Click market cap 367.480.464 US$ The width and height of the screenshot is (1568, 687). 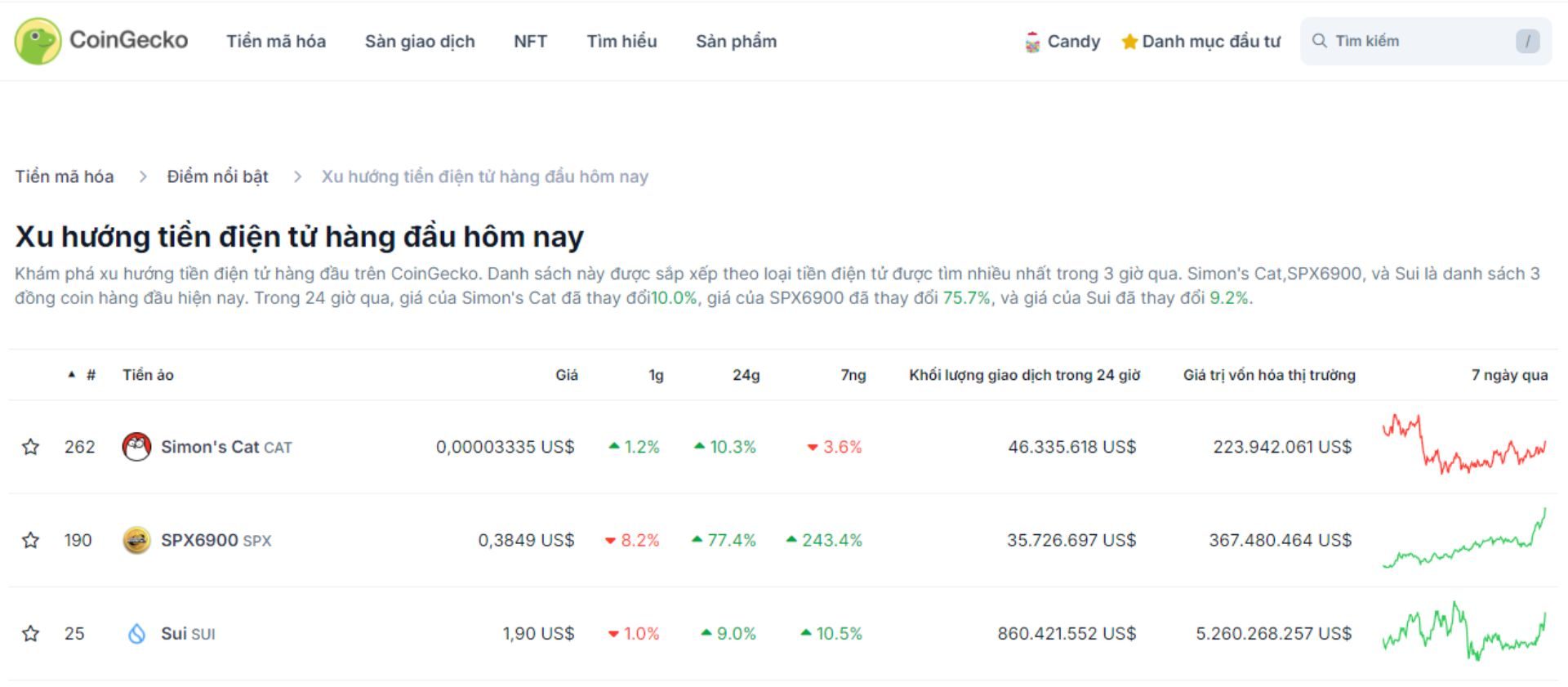[1281, 540]
